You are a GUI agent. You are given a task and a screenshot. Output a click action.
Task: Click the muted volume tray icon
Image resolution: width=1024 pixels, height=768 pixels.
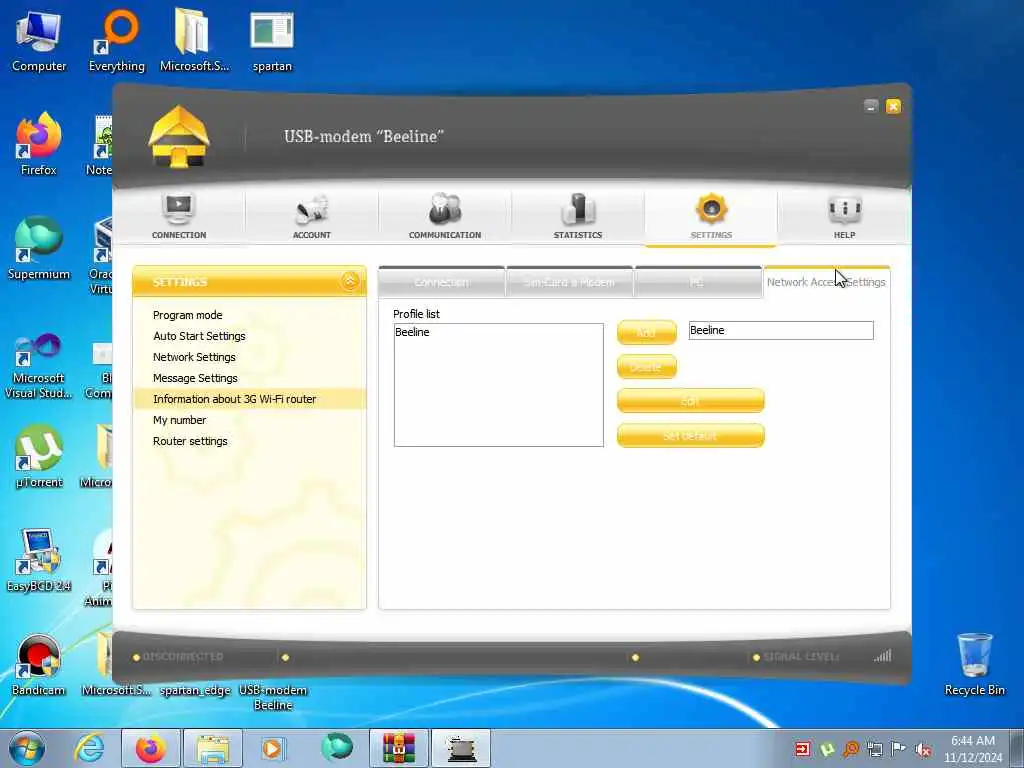point(923,750)
